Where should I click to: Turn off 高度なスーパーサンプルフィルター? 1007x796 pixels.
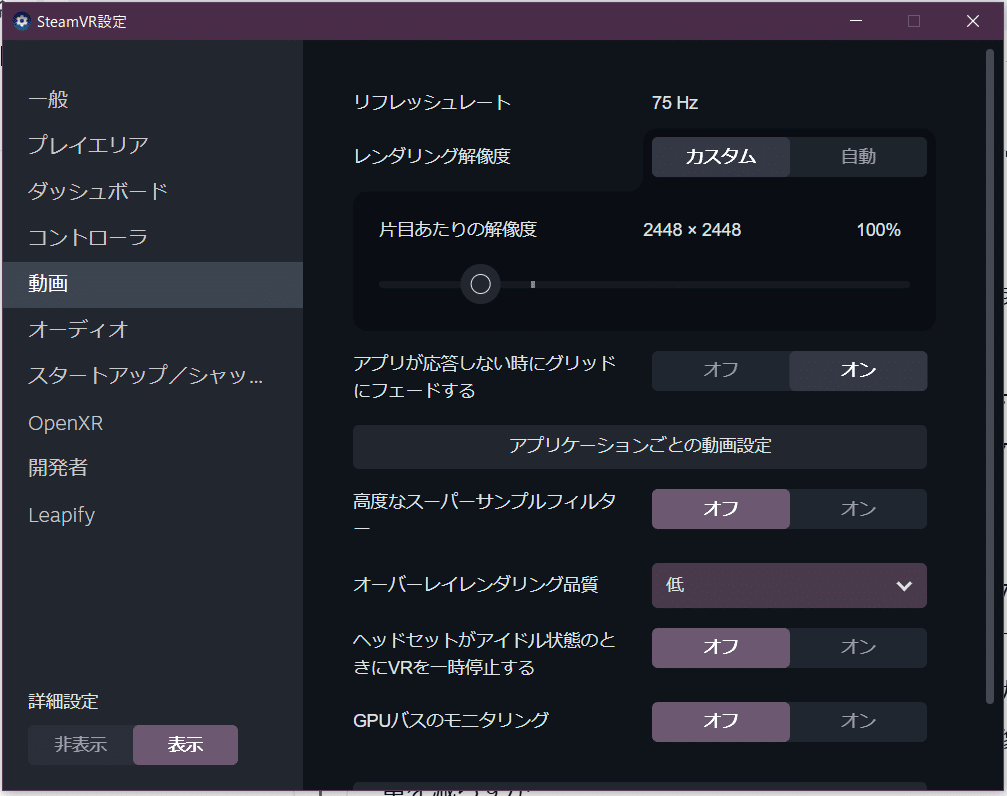(x=721, y=509)
